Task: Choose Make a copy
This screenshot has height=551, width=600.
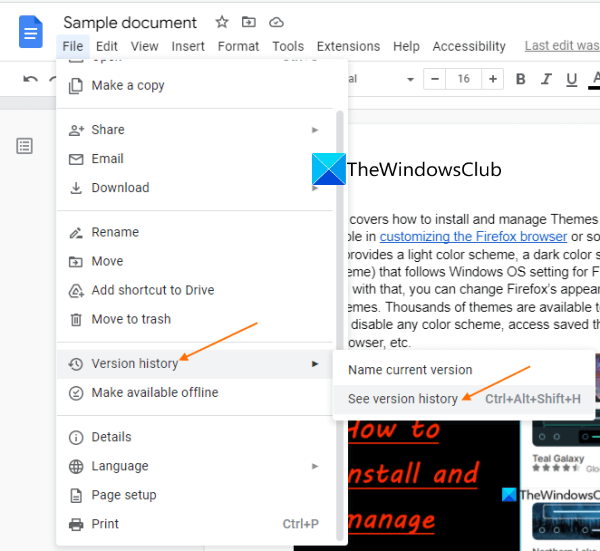Action: [194, 85]
